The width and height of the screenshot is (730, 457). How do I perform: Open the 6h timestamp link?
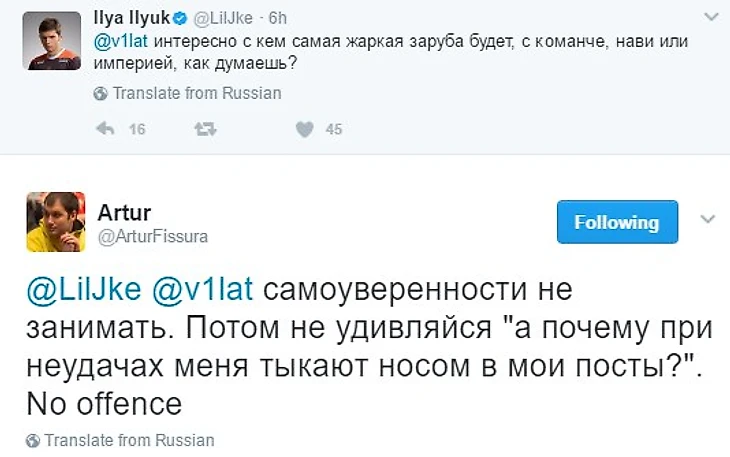[278, 17]
